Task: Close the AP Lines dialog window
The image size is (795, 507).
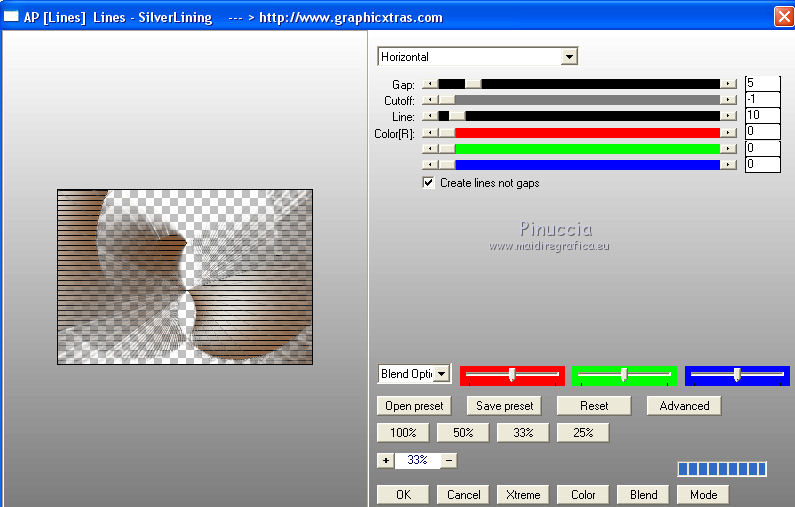Action: [784, 17]
